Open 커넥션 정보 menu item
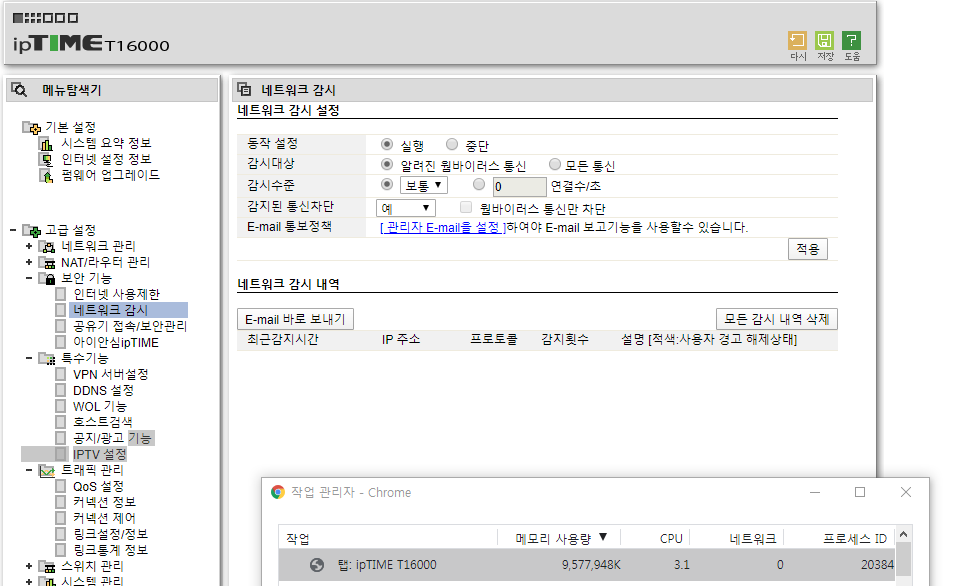Image resolution: width=969 pixels, height=586 pixels. (104, 503)
